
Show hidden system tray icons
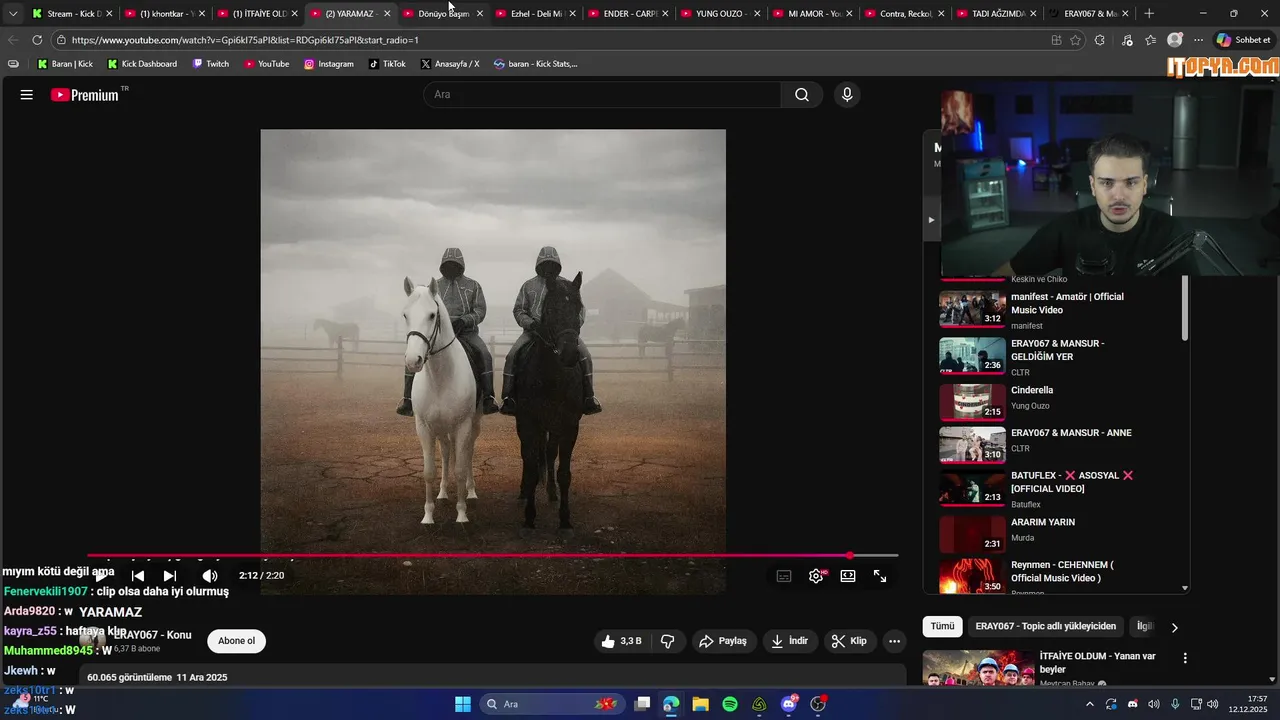[1090, 704]
